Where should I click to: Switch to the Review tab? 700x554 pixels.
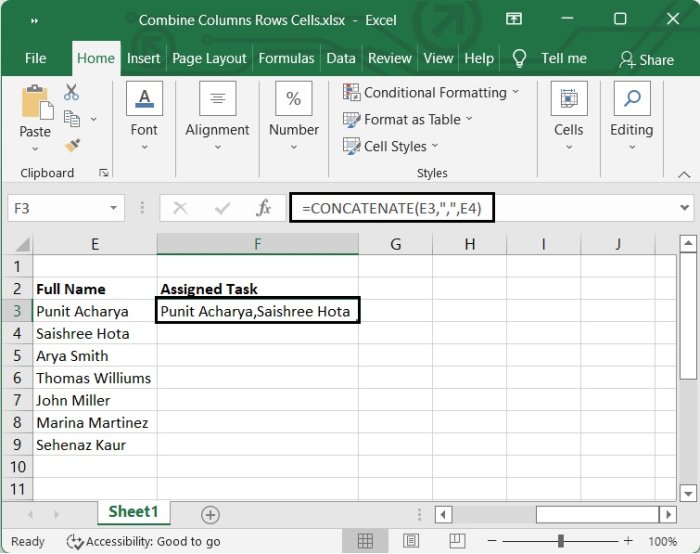point(390,58)
